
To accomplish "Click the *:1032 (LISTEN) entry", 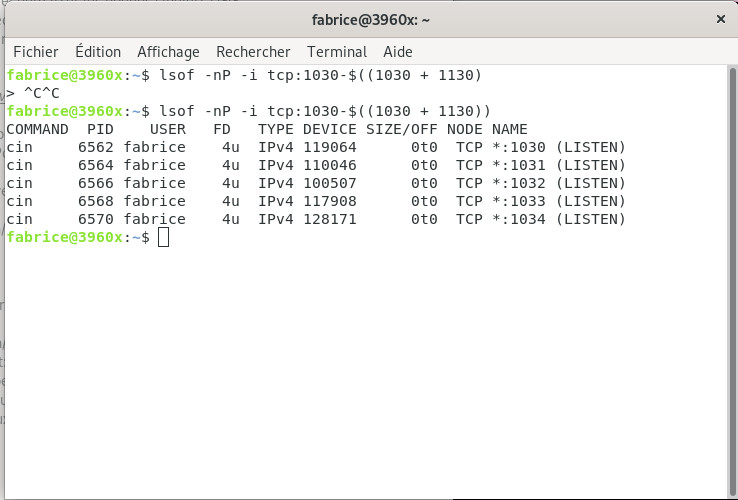I will click(558, 183).
